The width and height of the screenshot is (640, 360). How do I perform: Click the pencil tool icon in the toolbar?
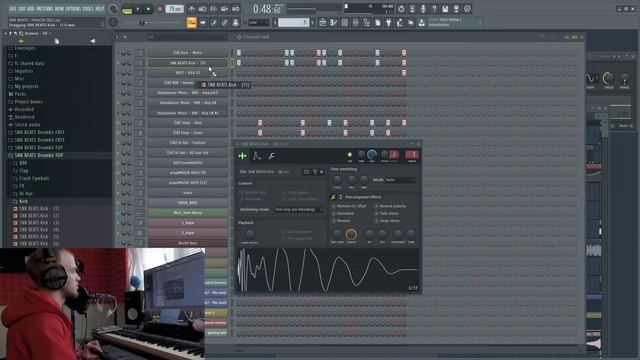point(213,22)
